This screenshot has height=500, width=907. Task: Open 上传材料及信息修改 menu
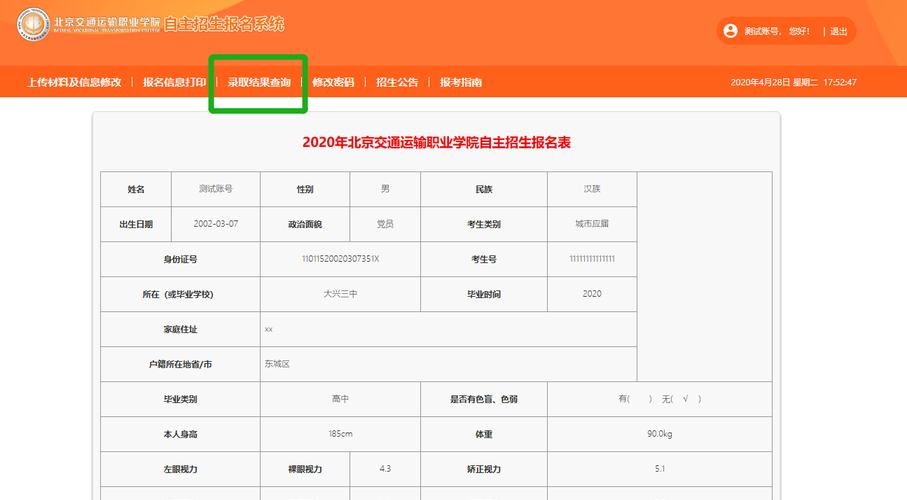(x=75, y=82)
